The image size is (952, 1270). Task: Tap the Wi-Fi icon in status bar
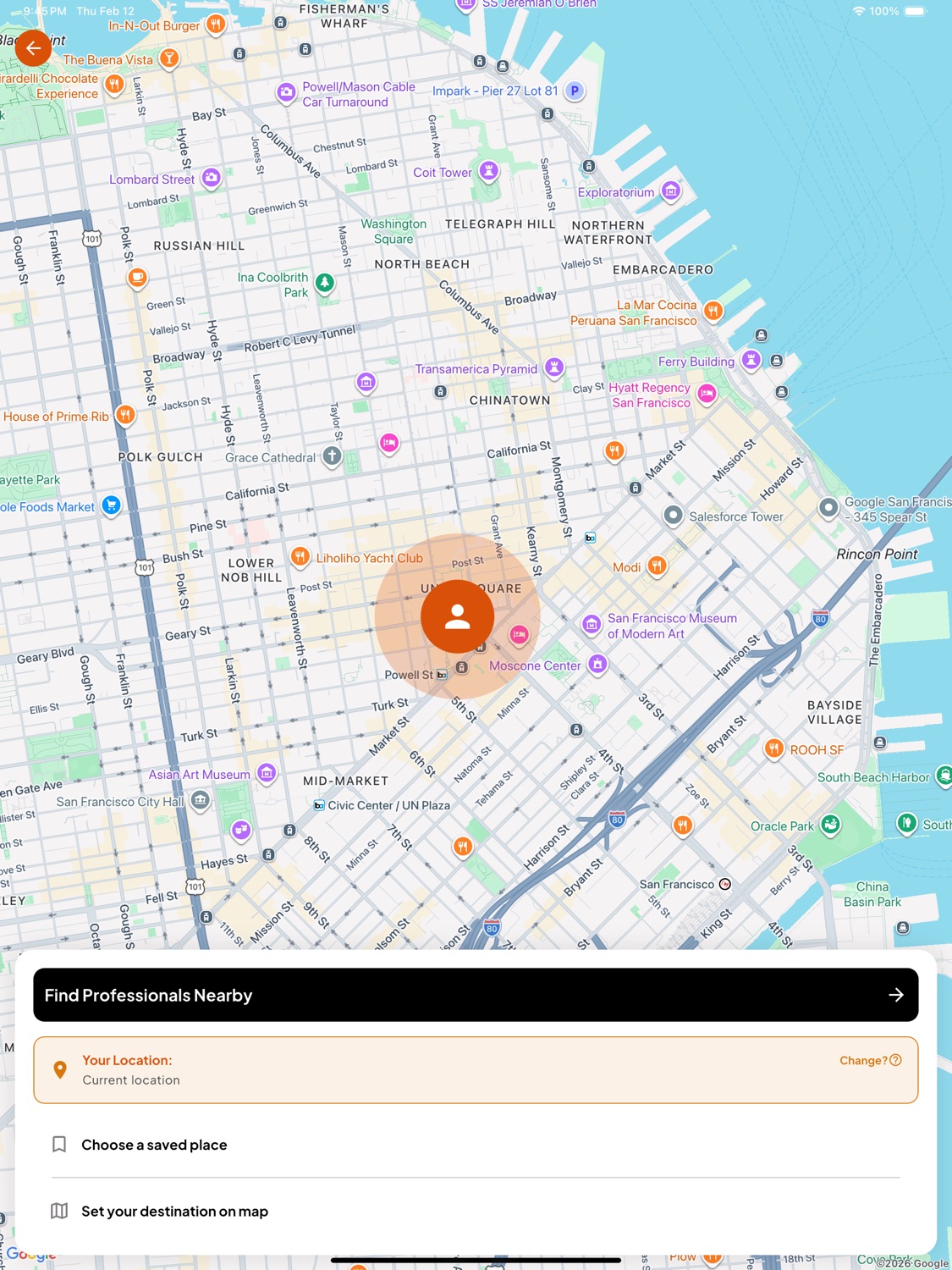(859, 11)
